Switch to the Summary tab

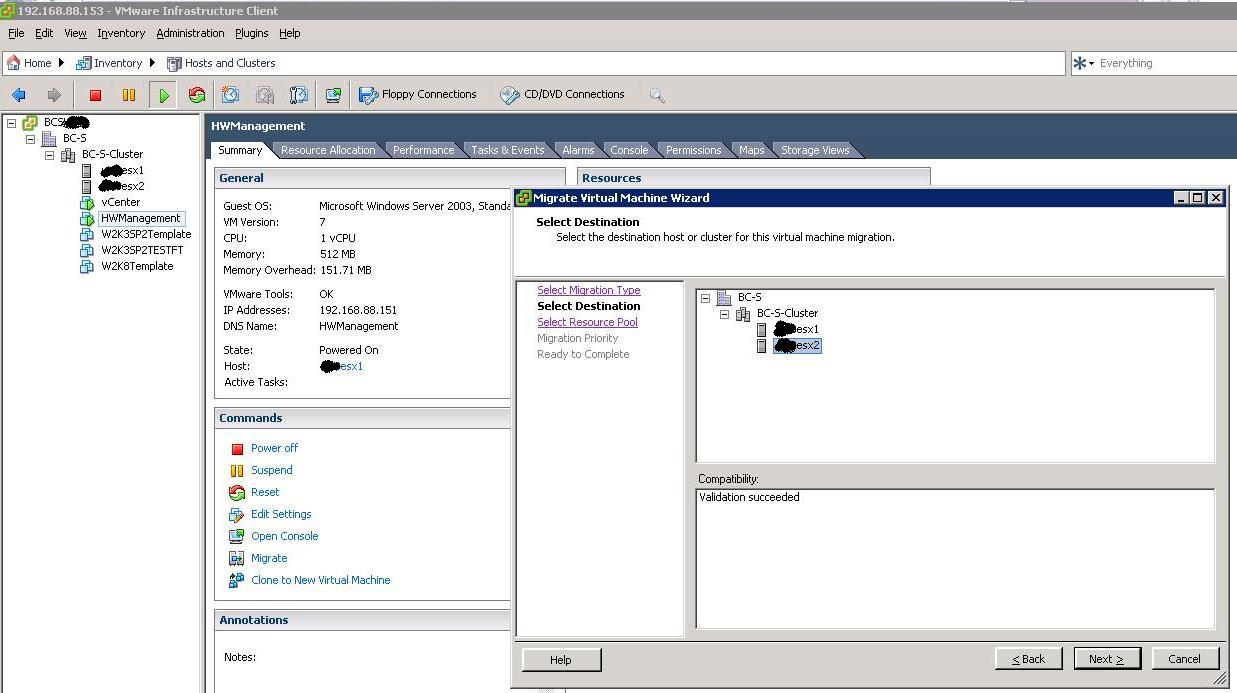tap(240, 150)
